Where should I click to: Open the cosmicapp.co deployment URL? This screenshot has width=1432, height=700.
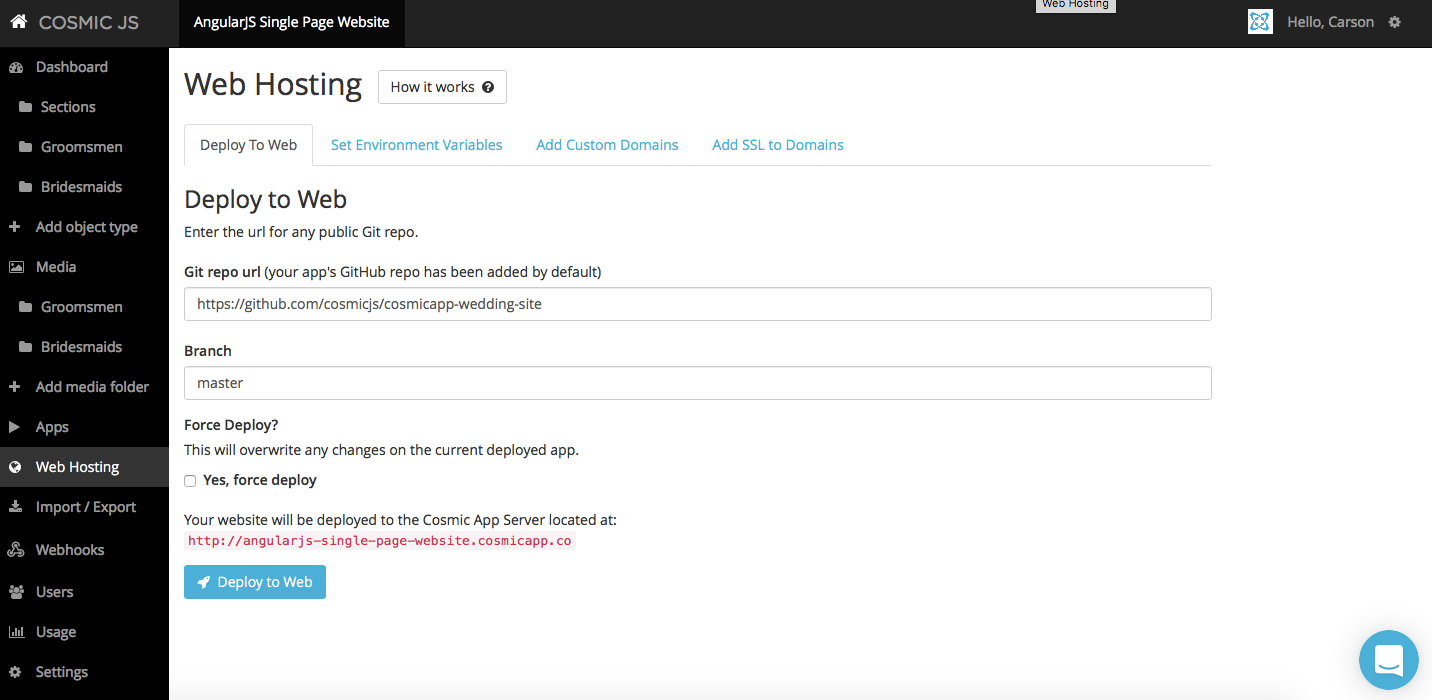pos(380,541)
